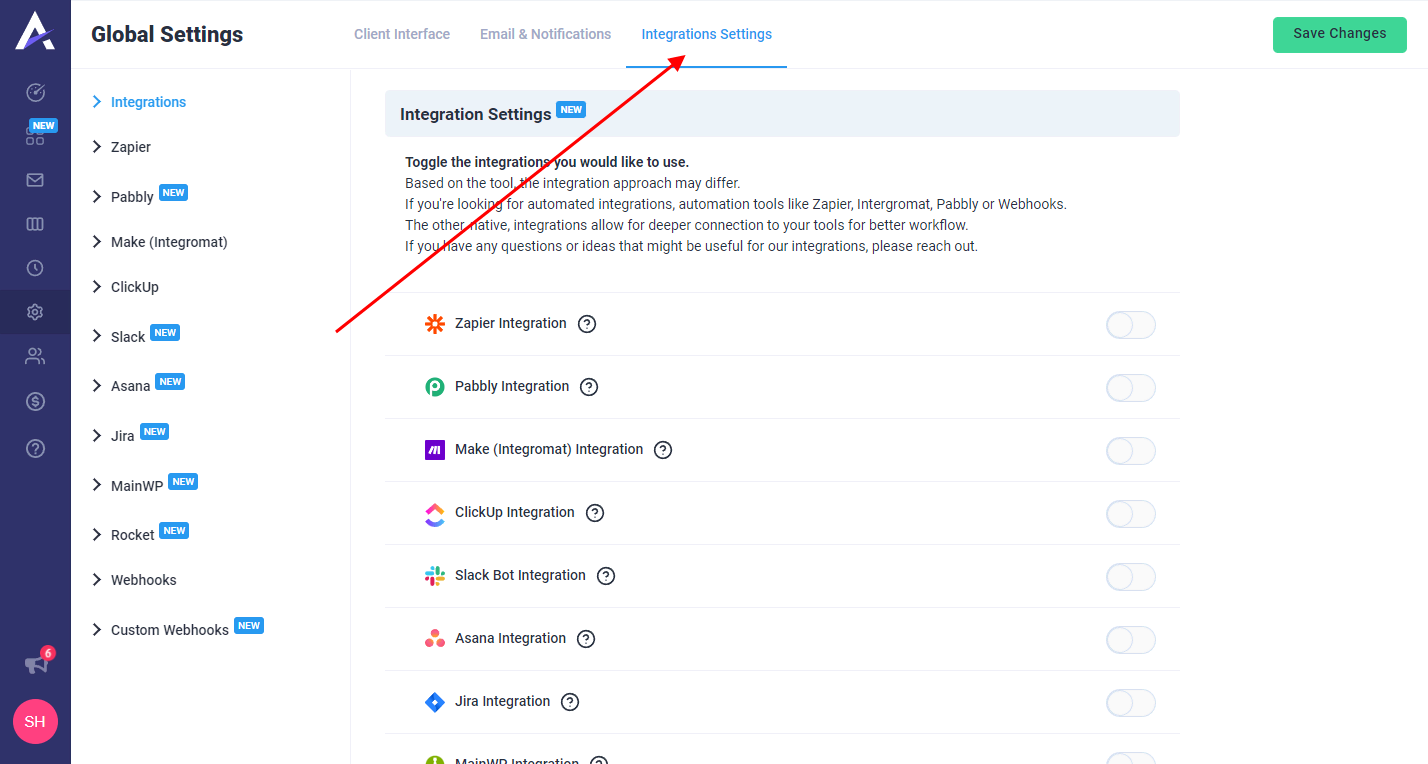The width and height of the screenshot is (1428, 764).
Task: Switch to the Client Interface tab
Action: click(x=402, y=34)
